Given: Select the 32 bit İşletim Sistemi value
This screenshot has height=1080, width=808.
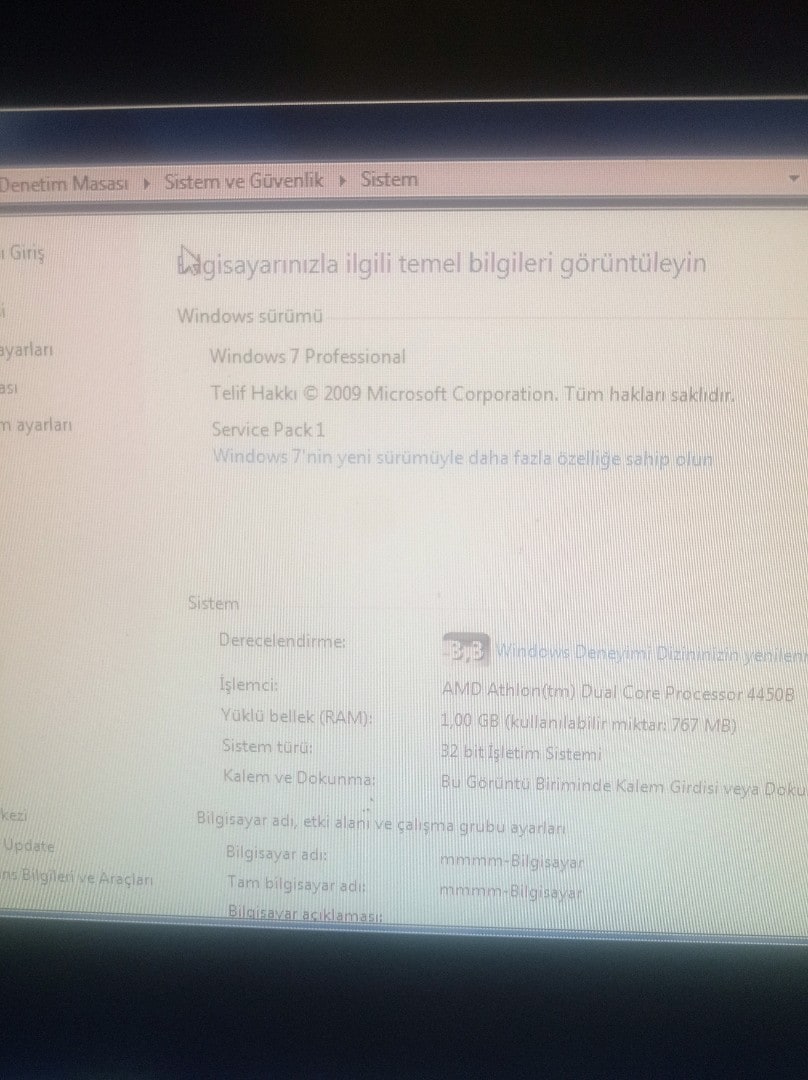Looking at the screenshot, I should 521,753.
